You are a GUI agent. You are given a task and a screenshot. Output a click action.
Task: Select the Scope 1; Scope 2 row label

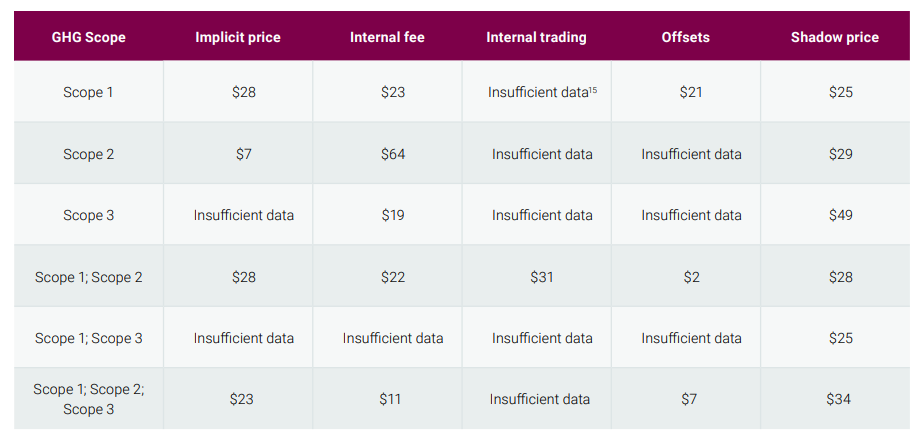88,277
